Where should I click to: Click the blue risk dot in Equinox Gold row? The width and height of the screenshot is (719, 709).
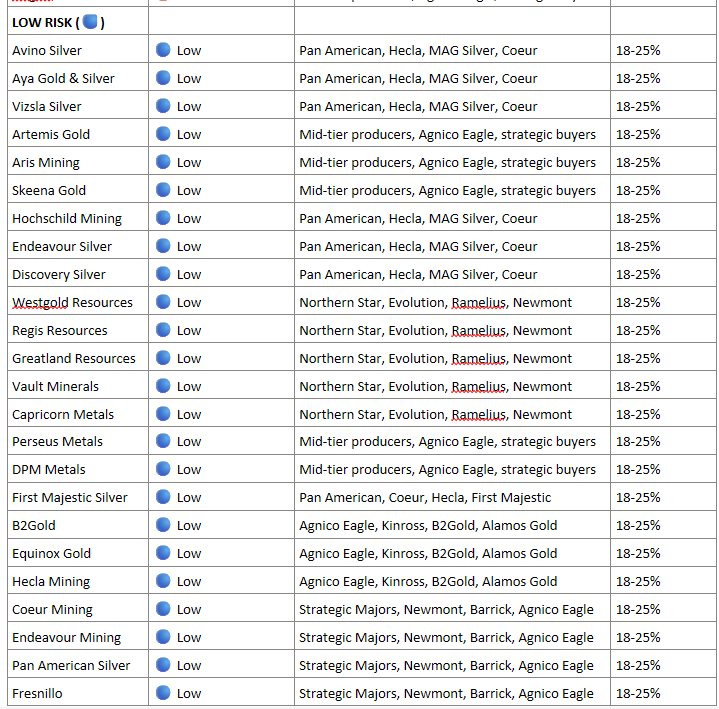(x=163, y=552)
